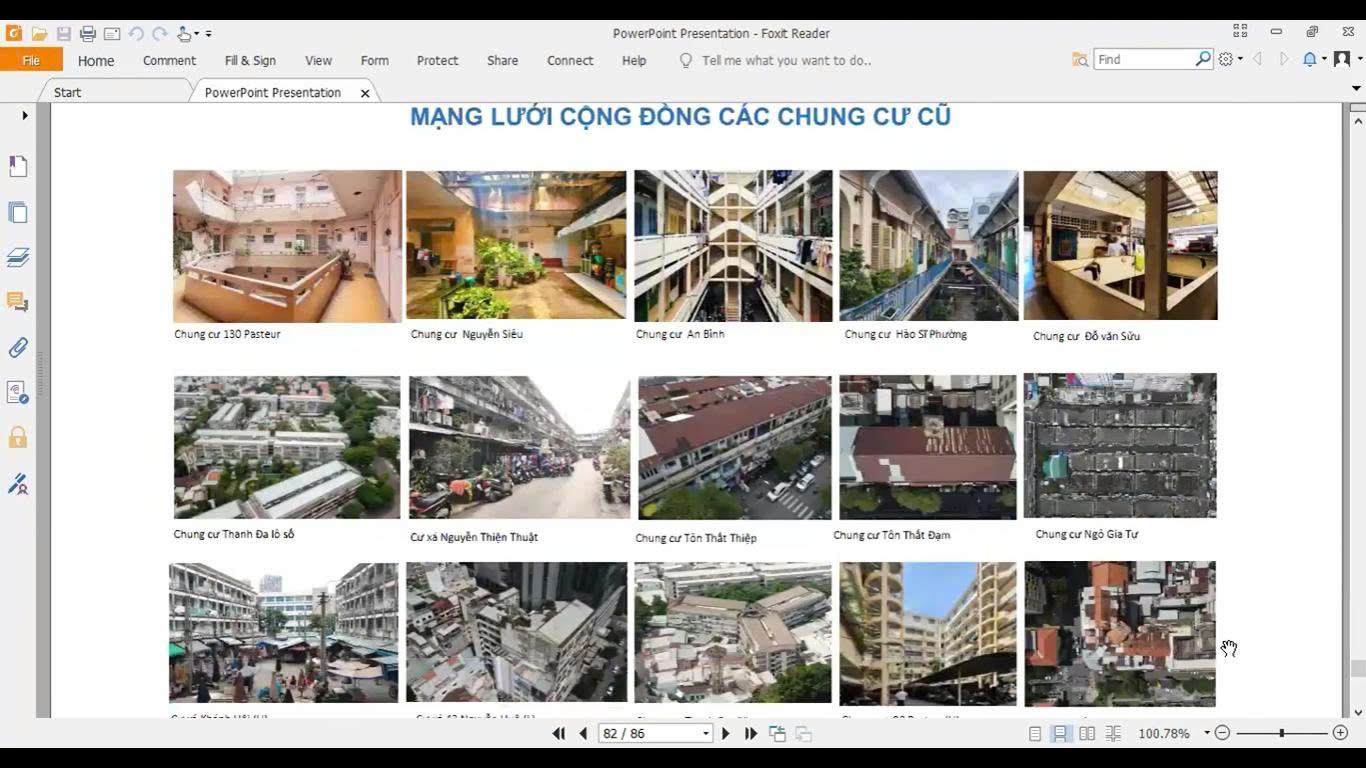Click the vertical scrollbar thumb

1357,669
